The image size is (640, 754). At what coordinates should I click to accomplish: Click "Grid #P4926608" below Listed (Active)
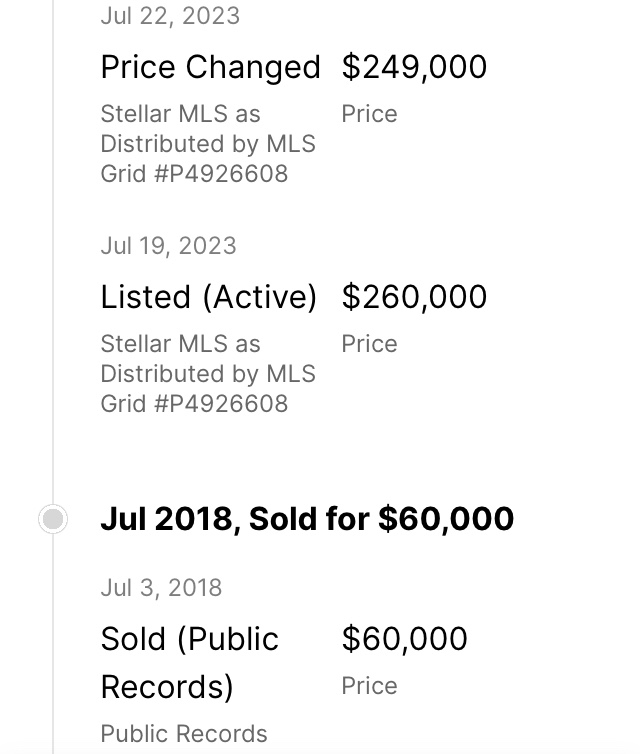coord(194,404)
